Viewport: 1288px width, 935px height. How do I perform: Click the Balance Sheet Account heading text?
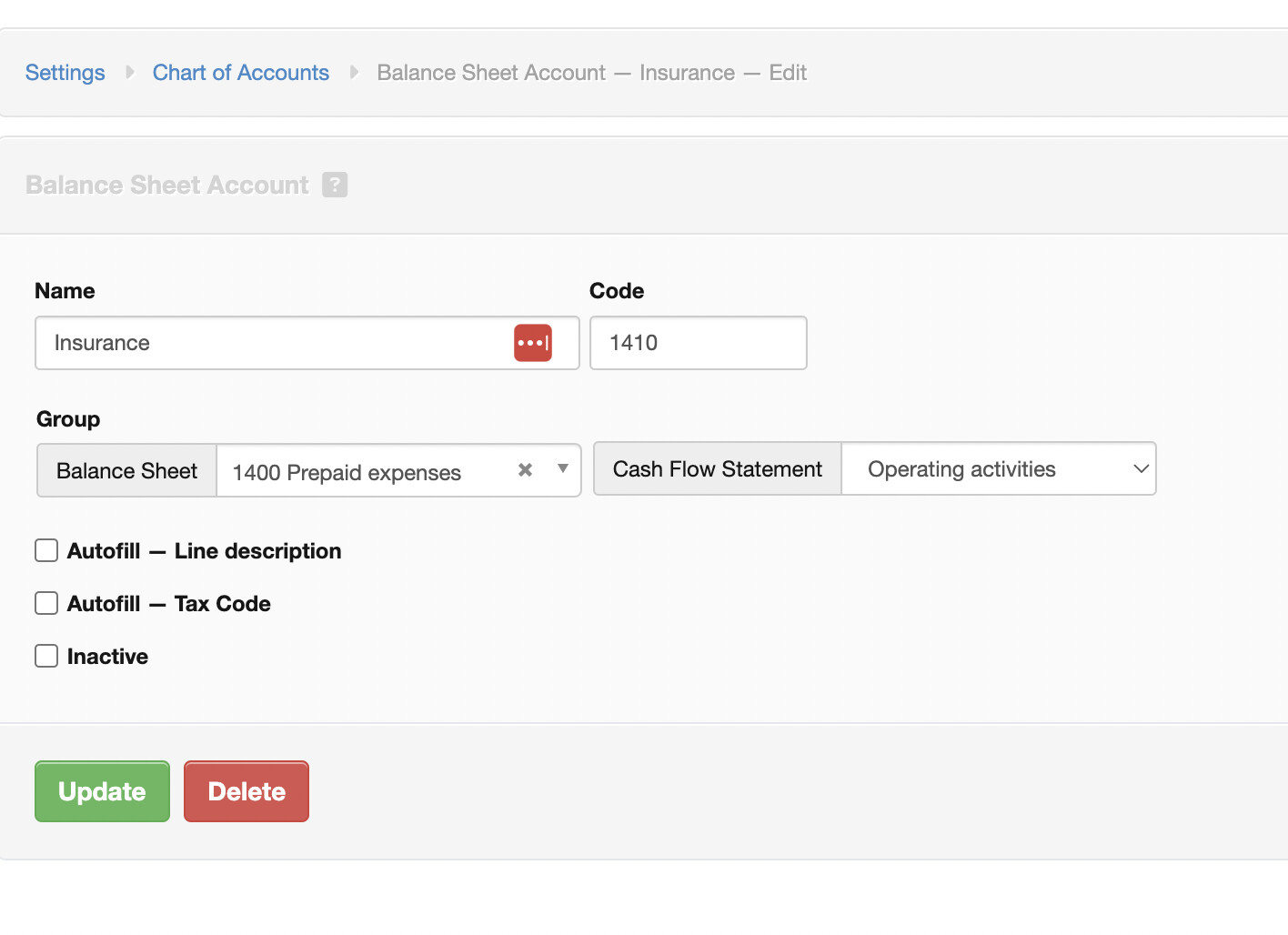pyautogui.click(x=167, y=186)
